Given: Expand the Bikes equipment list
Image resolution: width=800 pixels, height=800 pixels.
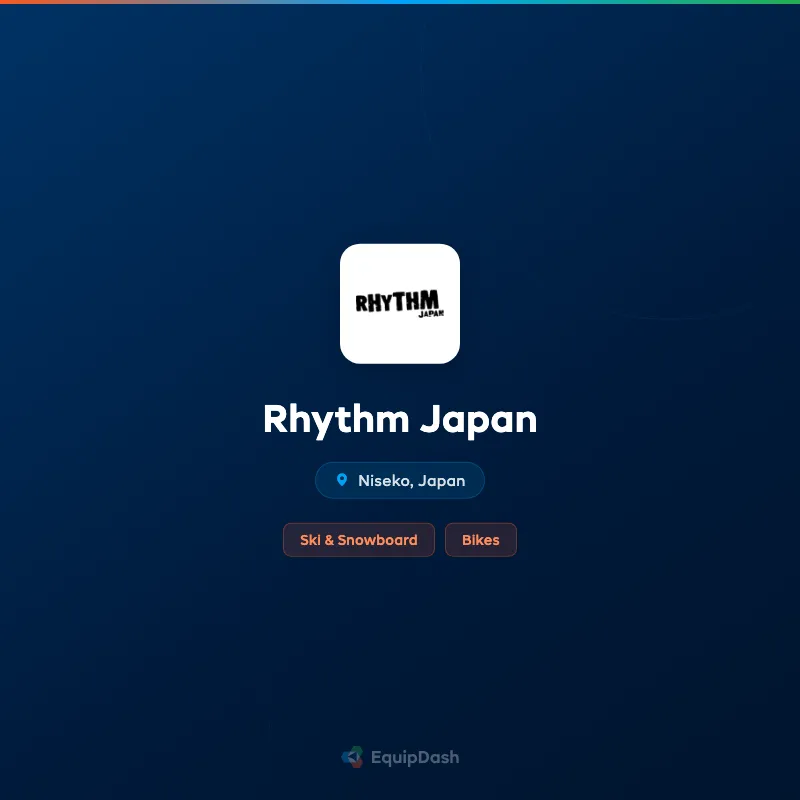Looking at the screenshot, I should point(481,539).
